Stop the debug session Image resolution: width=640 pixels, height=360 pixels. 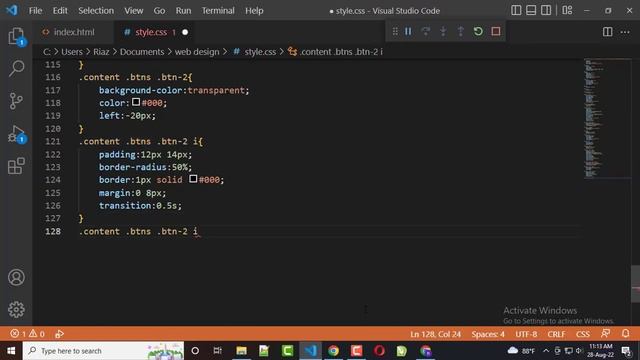[x=496, y=31]
